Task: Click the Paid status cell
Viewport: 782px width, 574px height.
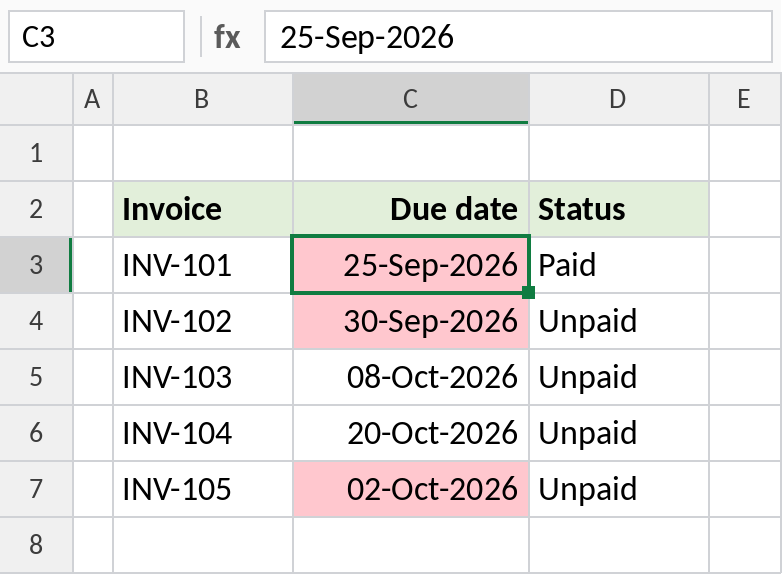Action: 619,265
